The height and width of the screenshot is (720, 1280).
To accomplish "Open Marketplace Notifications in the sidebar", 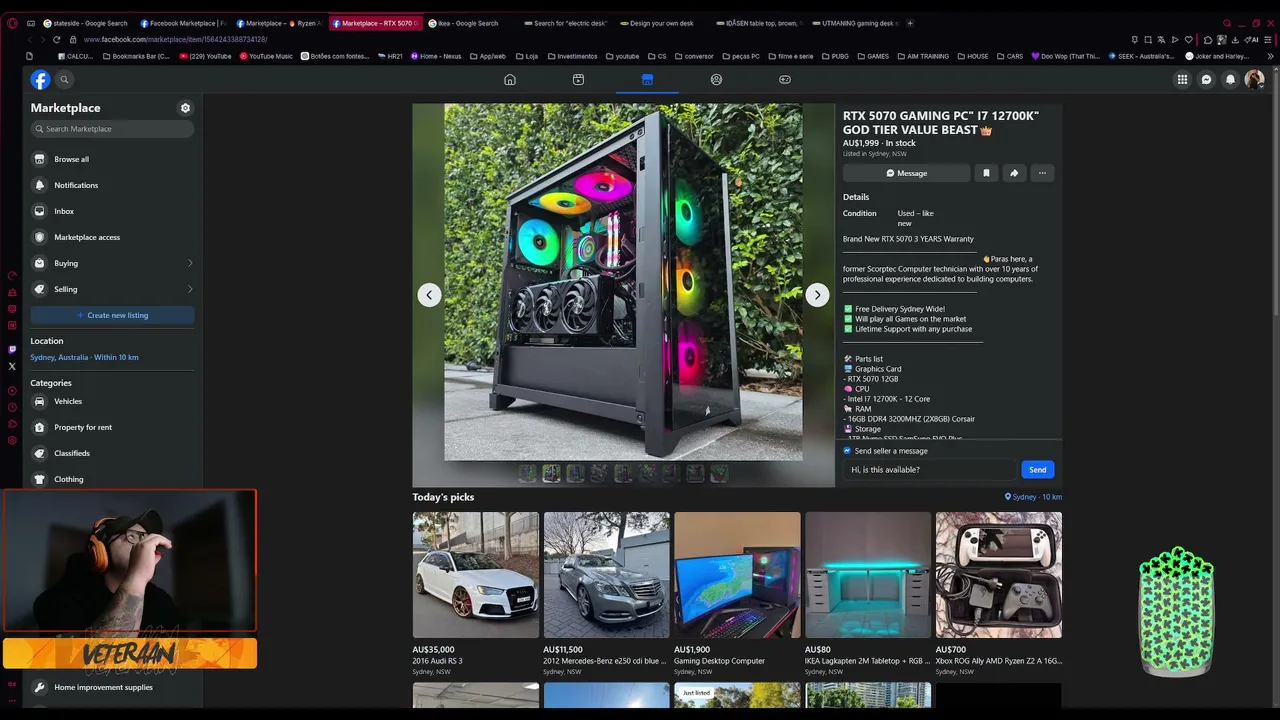I will 112,185.
